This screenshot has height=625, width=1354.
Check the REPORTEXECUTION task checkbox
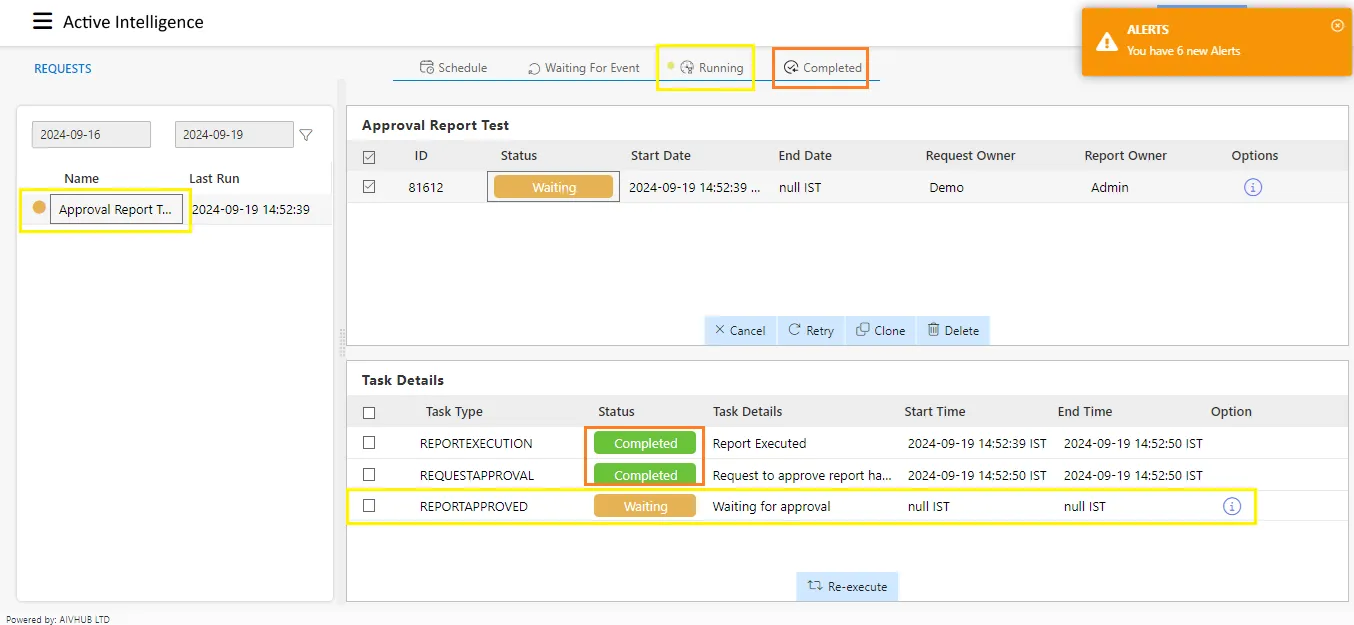coord(369,443)
